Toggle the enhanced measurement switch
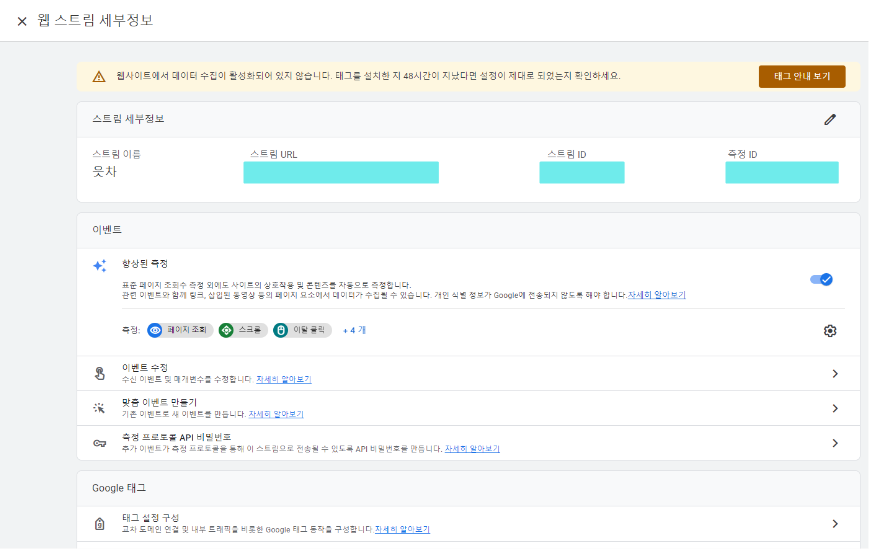The width and height of the screenshot is (870, 550). [x=821, y=279]
